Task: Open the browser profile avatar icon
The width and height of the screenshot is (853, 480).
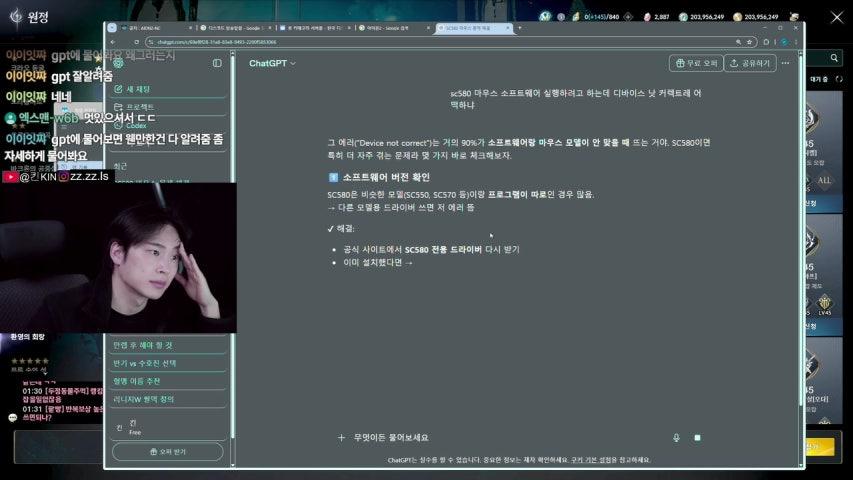Action: 784,42
